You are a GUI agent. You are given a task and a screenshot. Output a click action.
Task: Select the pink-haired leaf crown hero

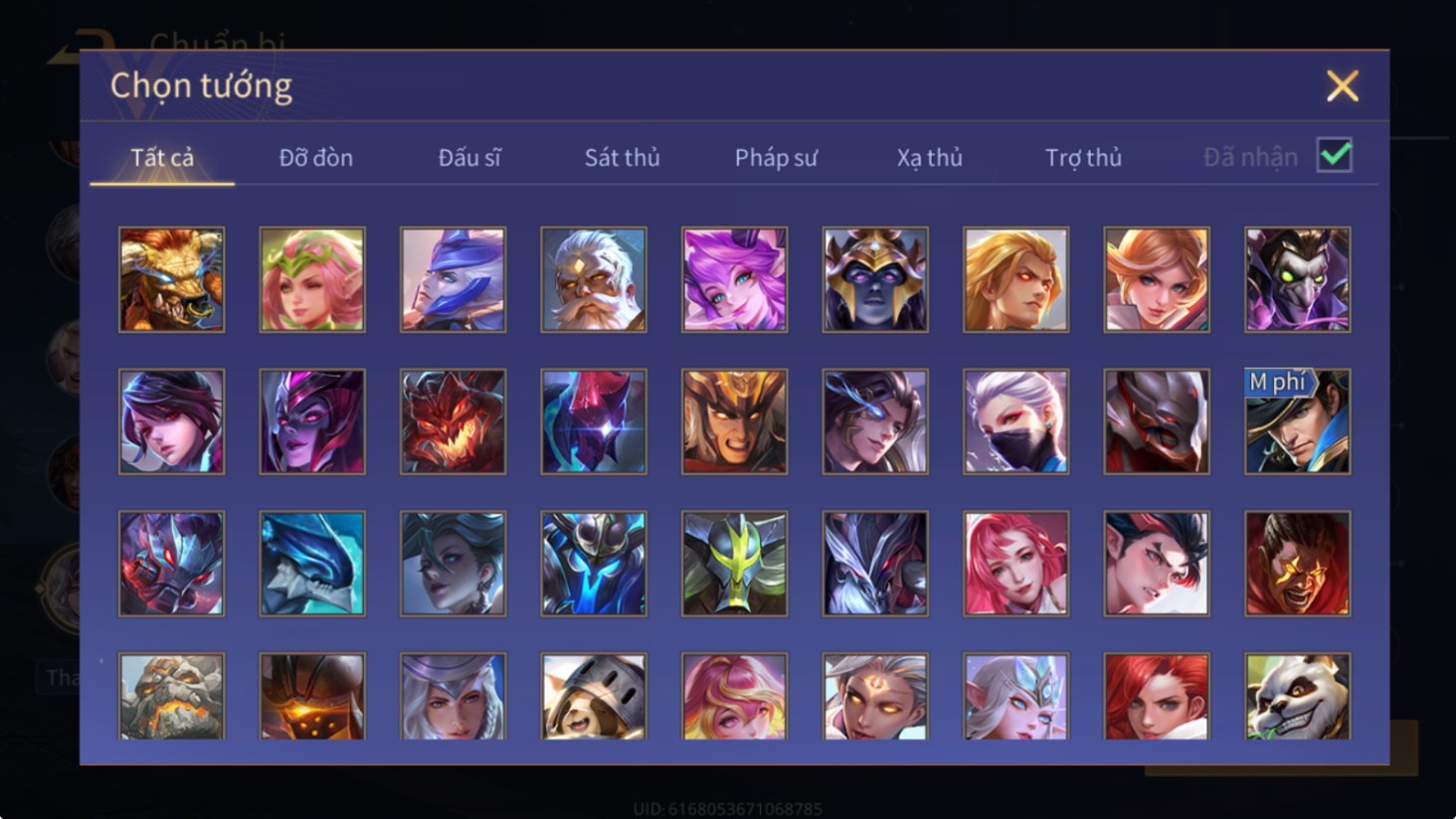coord(312,279)
